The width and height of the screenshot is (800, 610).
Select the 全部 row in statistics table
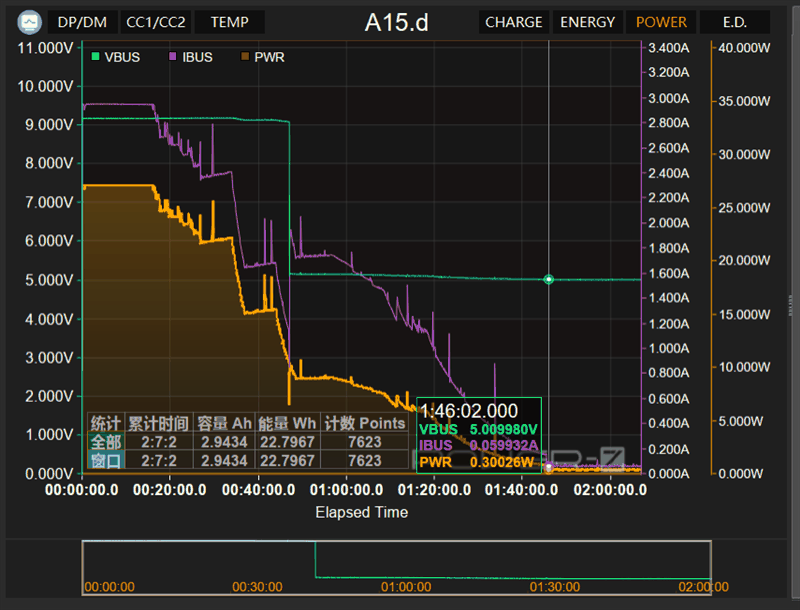[105, 442]
